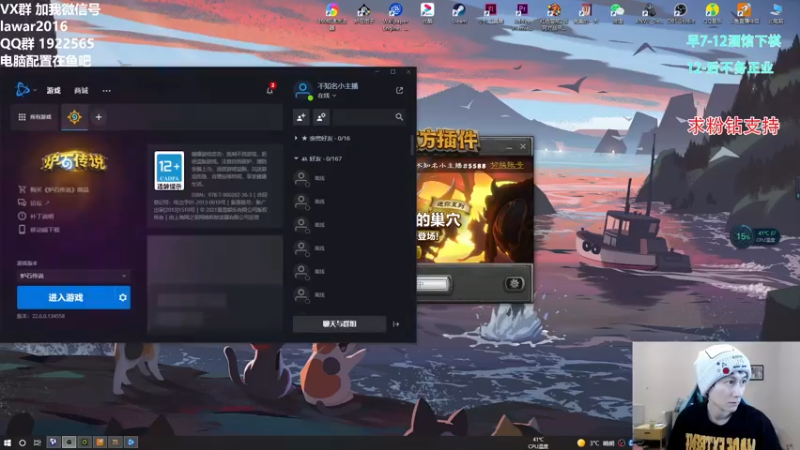Viewport: 800px width, 450px height.
Task: Open friend requests management icon
Action: [x=321, y=117]
